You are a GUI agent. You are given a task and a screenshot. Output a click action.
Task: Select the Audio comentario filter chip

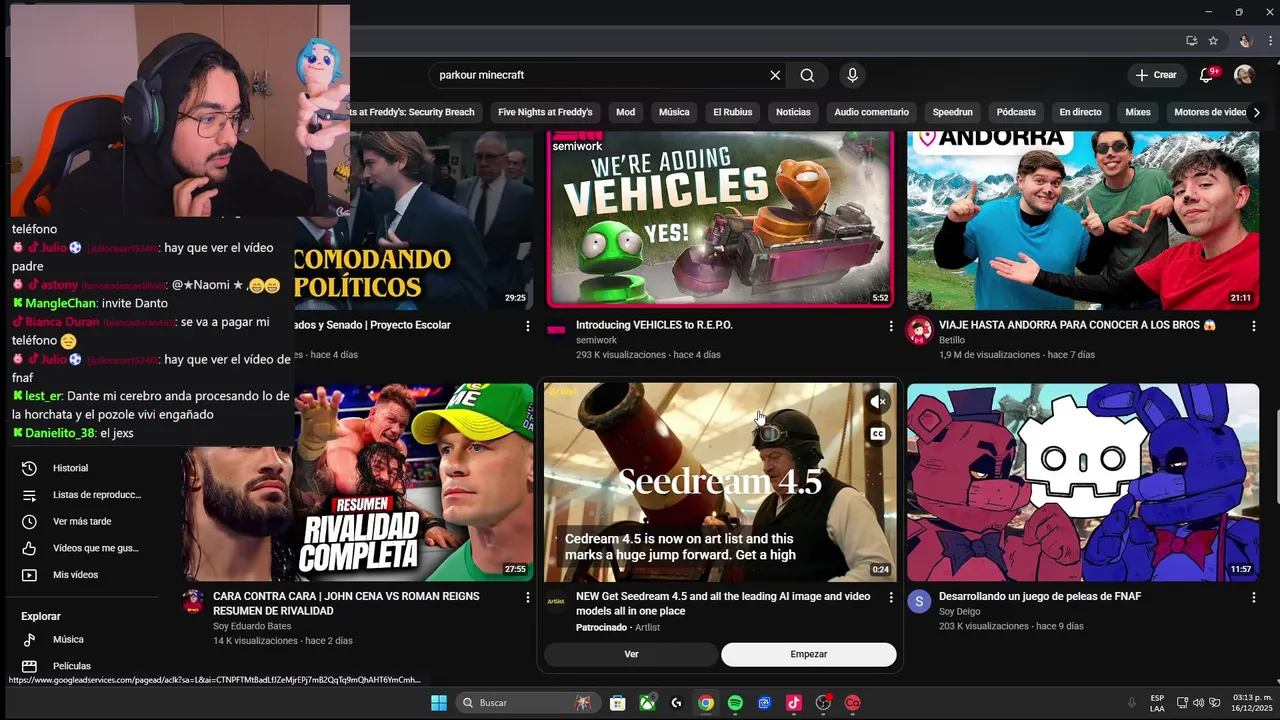tap(872, 112)
